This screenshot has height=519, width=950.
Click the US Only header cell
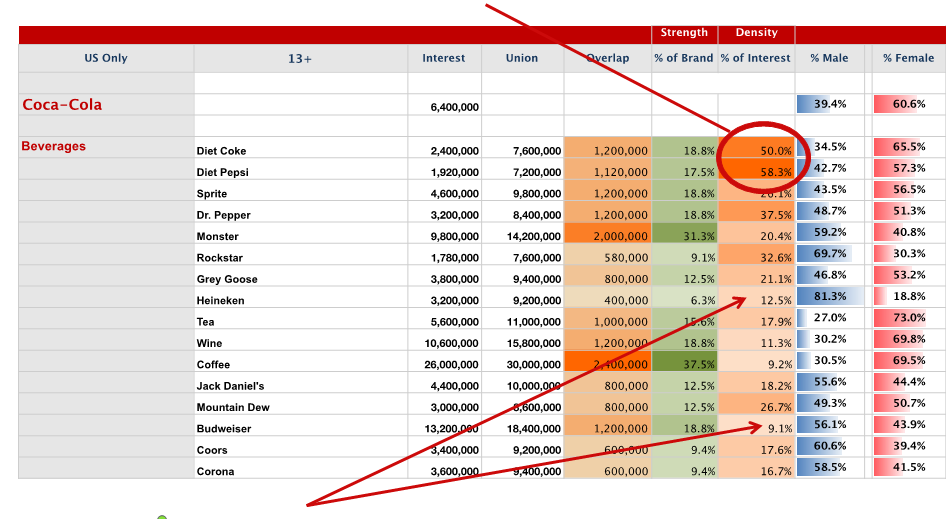pyautogui.click(x=106, y=58)
